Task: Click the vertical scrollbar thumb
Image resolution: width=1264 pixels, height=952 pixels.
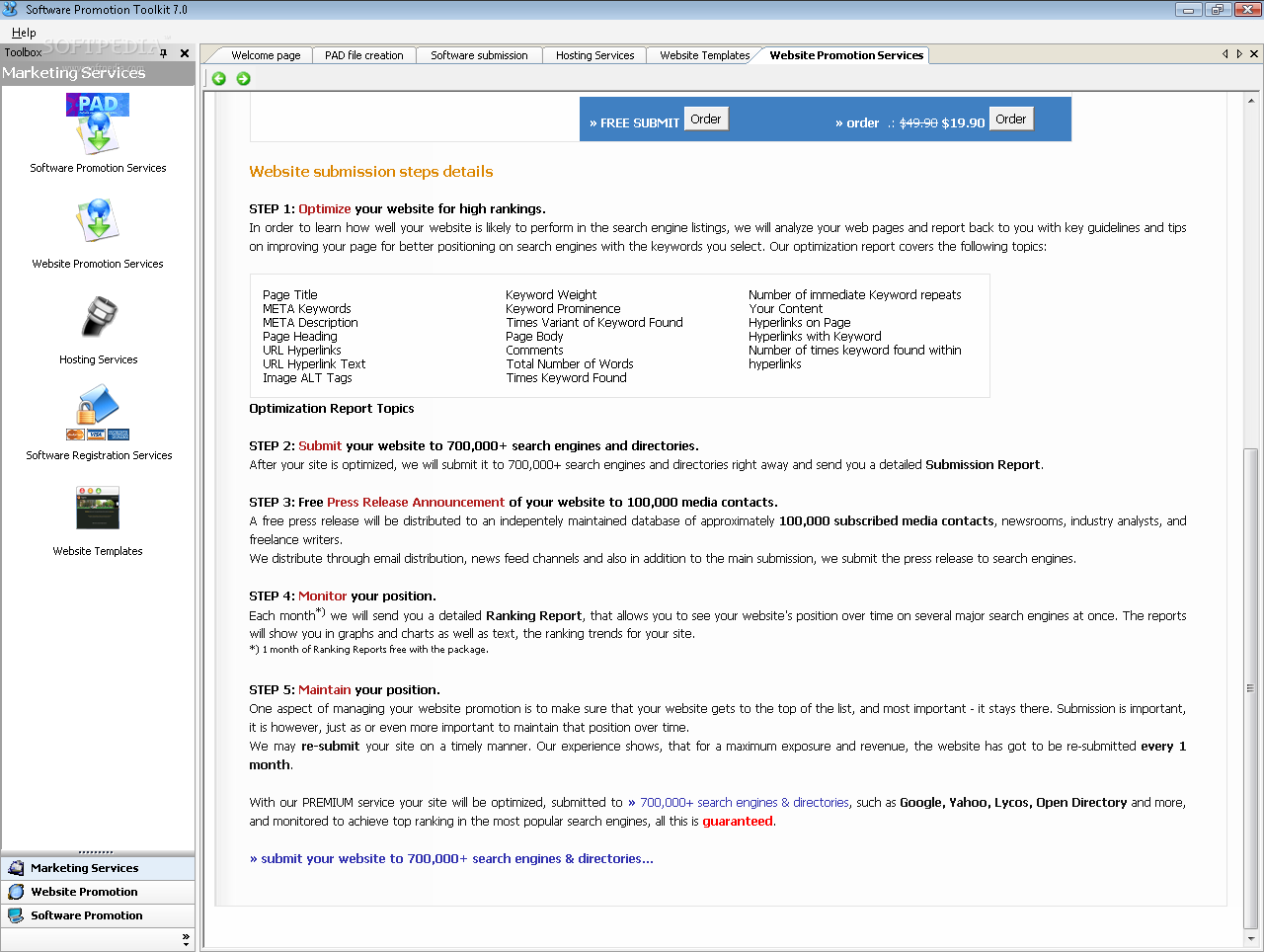Action: click(x=1251, y=688)
